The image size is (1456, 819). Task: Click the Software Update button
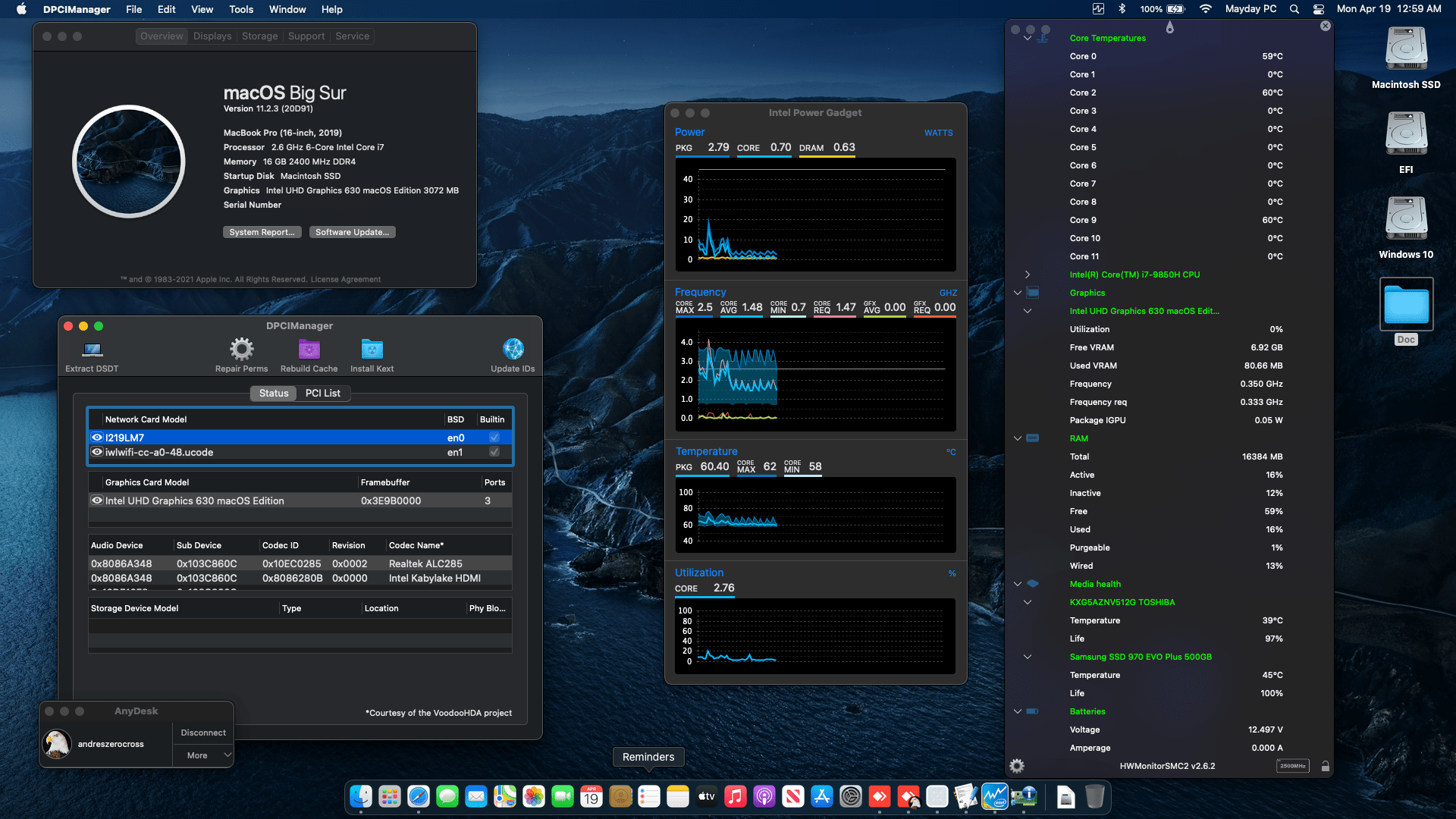pyautogui.click(x=352, y=232)
